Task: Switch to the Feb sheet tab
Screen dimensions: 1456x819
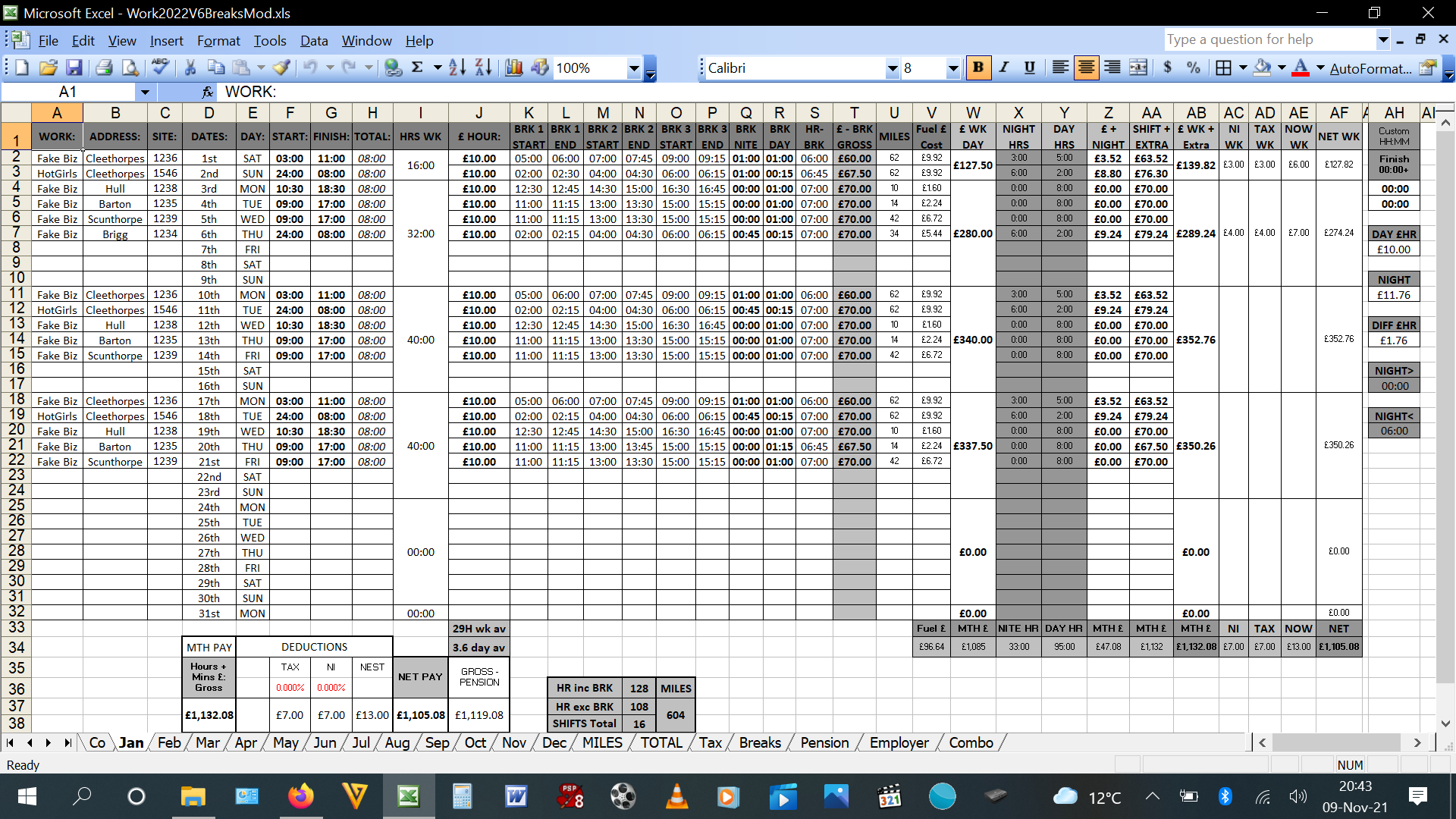Action: pos(168,742)
